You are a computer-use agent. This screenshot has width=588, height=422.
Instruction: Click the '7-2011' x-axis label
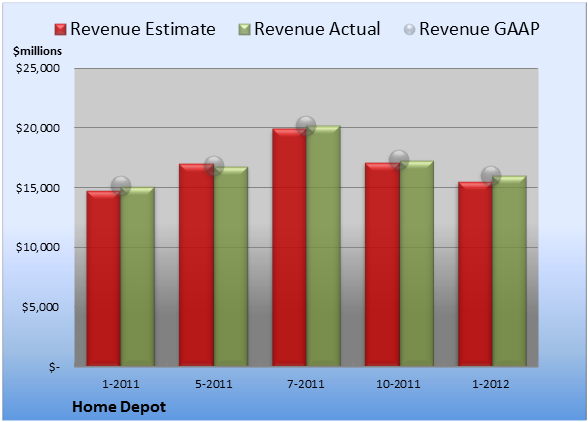tap(306, 384)
